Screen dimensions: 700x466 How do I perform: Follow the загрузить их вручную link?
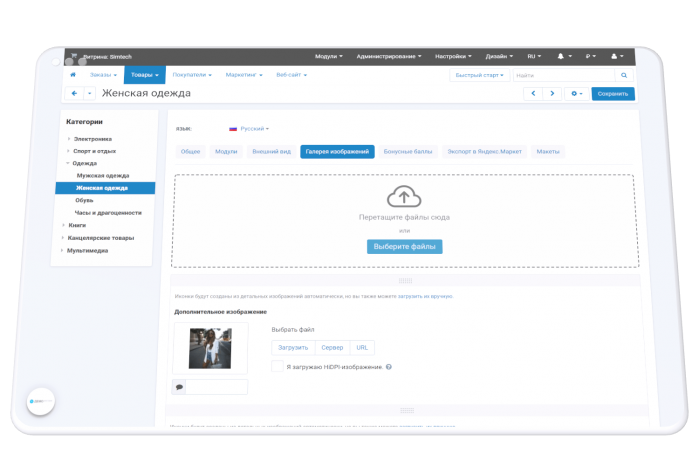(425, 296)
